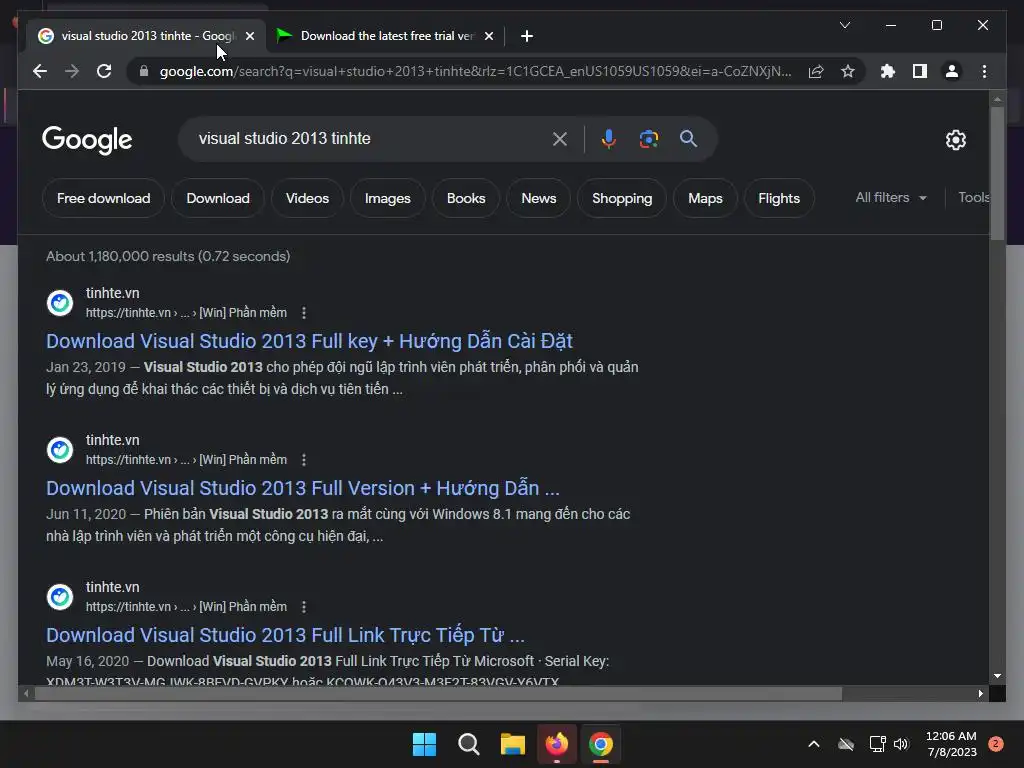
Task: Open Google quick settings gear icon
Action: click(x=955, y=139)
